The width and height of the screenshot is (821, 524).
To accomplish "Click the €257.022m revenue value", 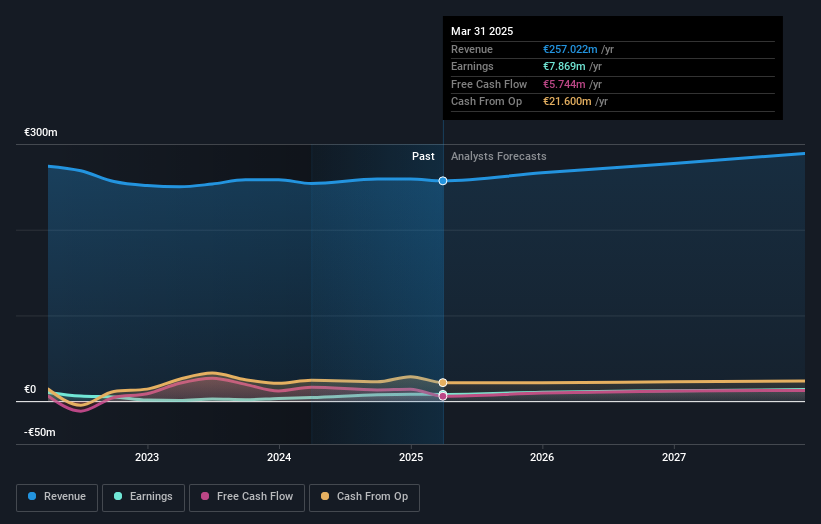I will (570, 49).
